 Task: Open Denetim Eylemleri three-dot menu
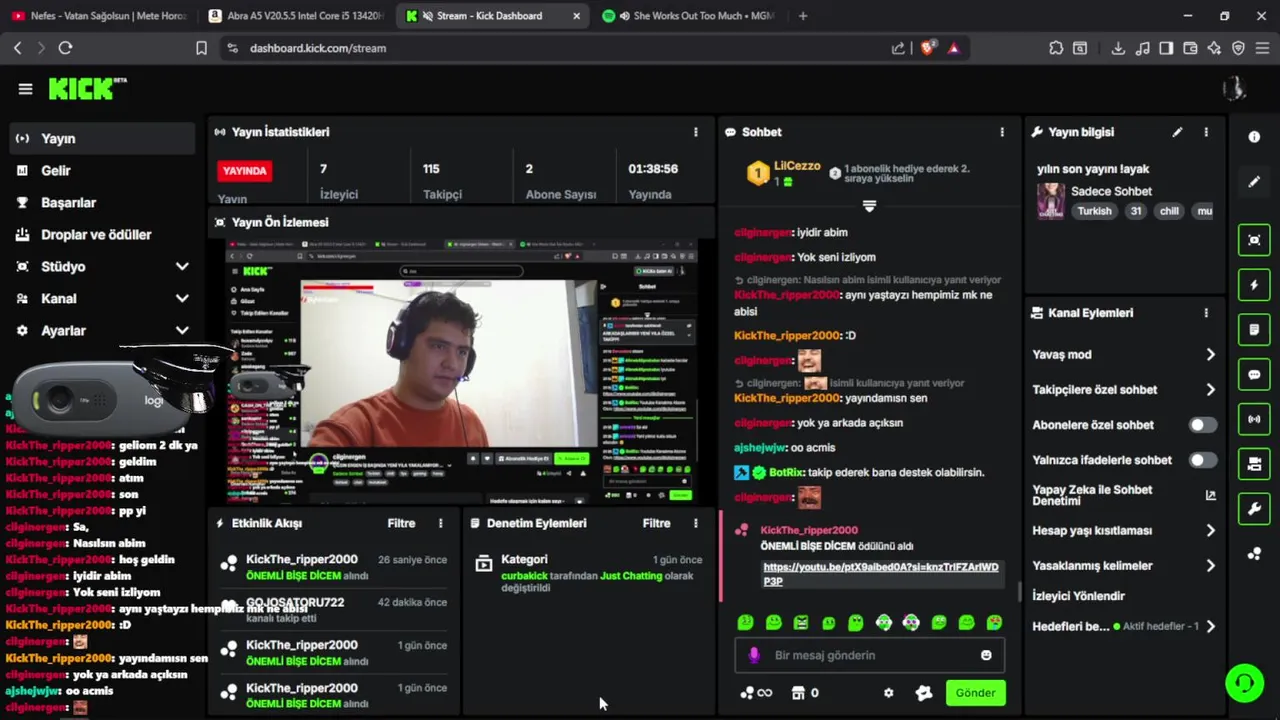click(x=696, y=523)
